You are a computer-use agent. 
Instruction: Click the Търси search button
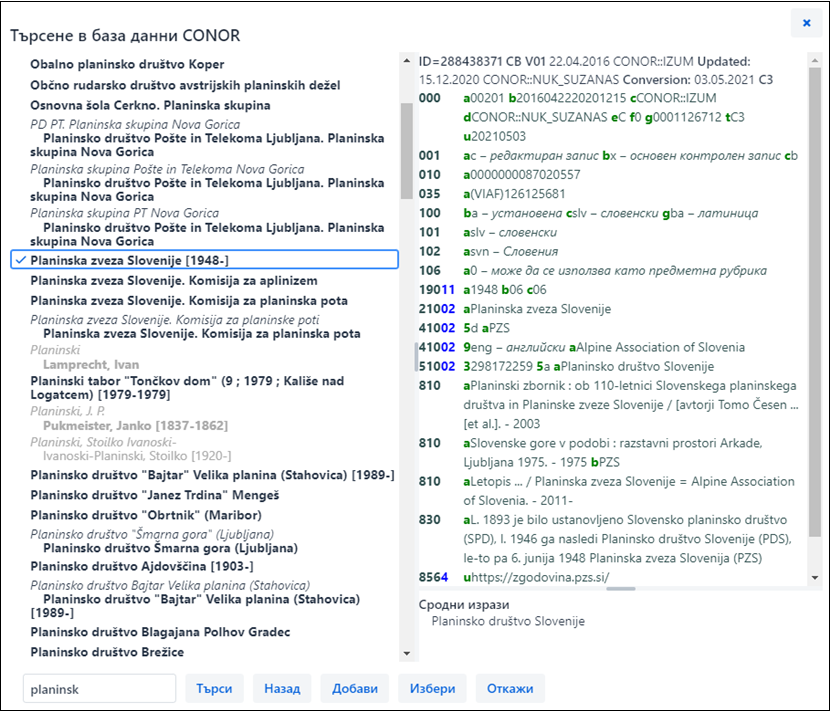(214, 688)
